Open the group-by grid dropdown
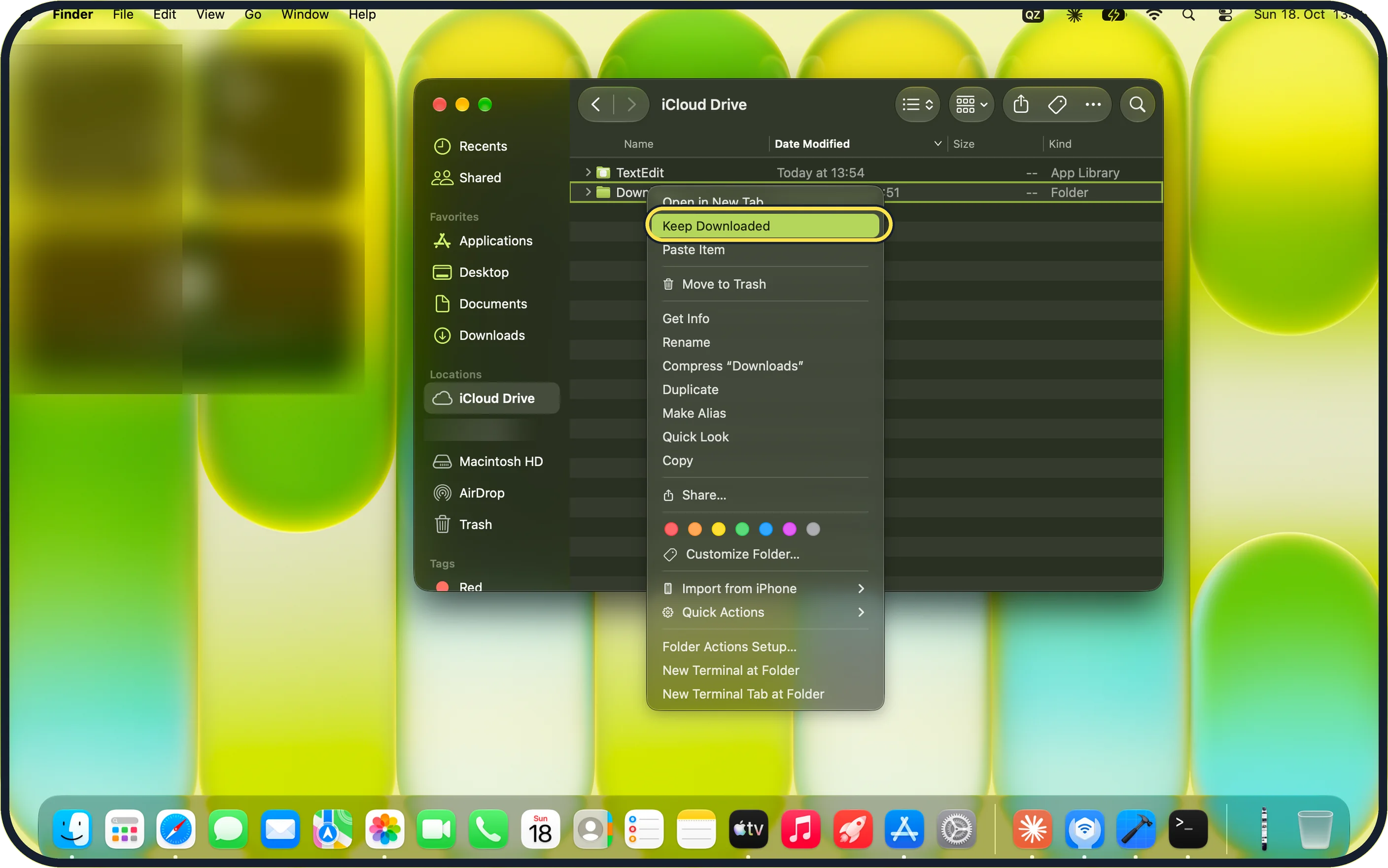Viewport: 1388px width, 868px height. [x=971, y=104]
